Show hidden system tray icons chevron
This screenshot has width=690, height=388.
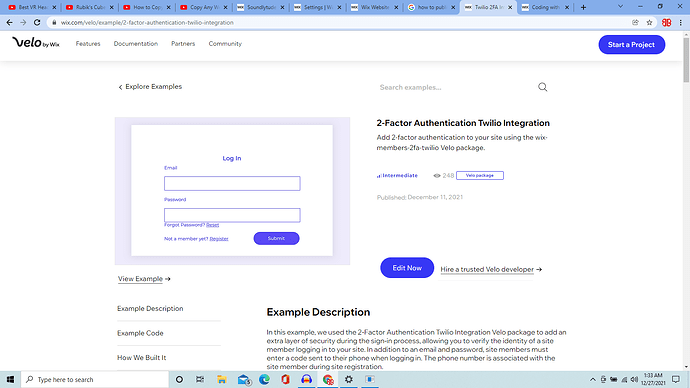click(x=592, y=379)
